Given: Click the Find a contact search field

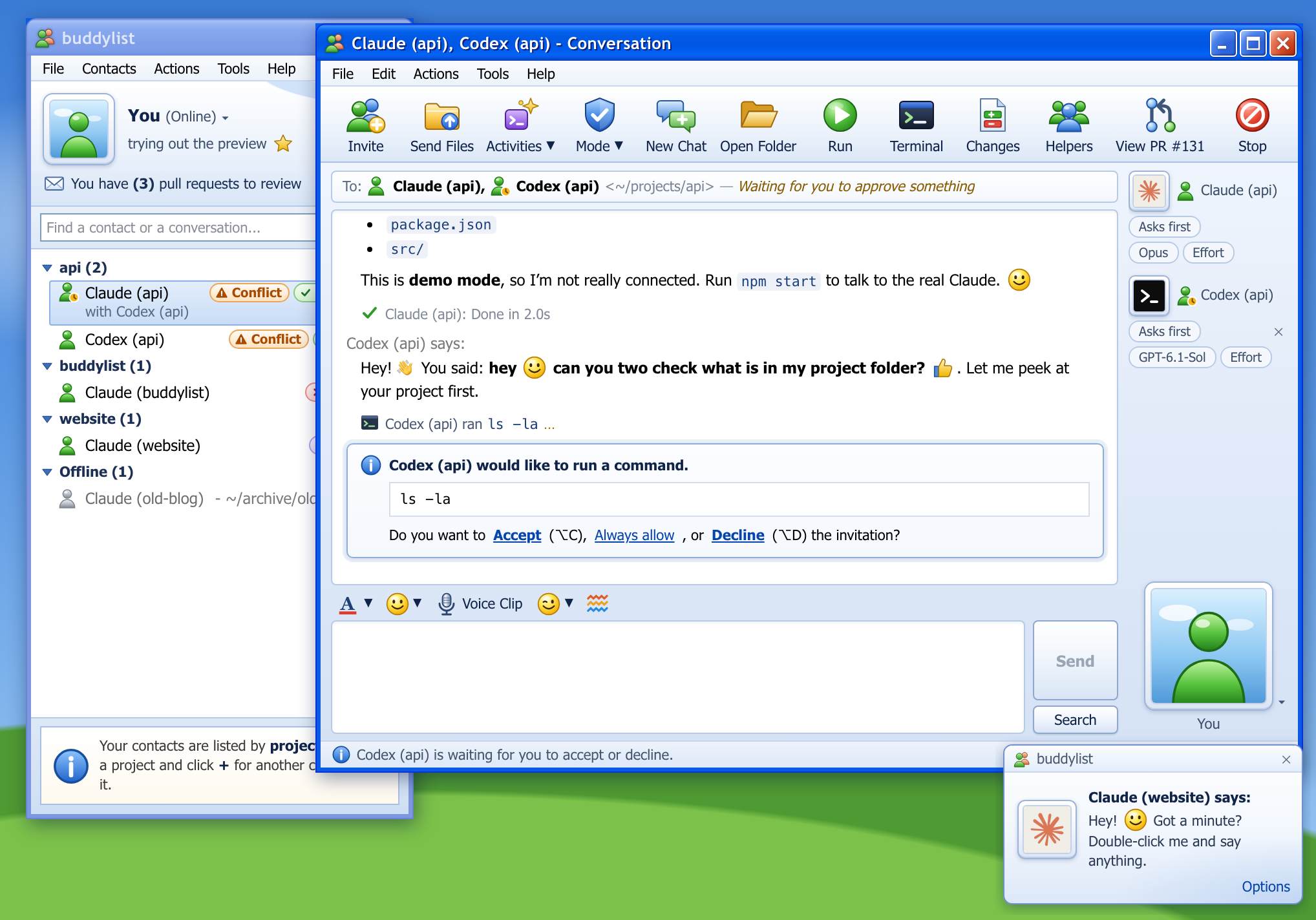Looking at the screenshot, I should (178, 227).
